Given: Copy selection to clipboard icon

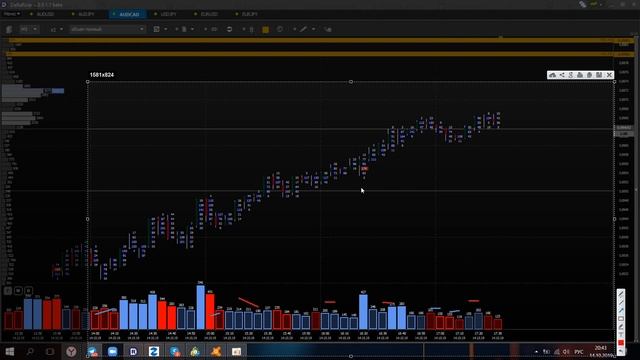Looking at the screenshot, I should click(x=589, y=75).
